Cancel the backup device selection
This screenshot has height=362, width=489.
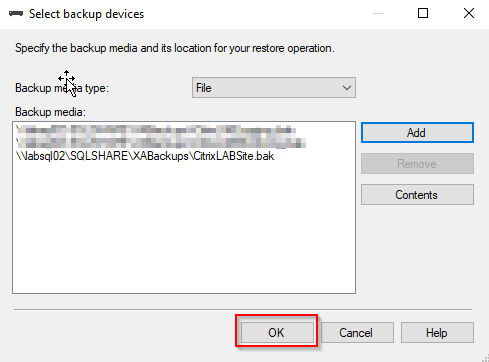(357, 332)
